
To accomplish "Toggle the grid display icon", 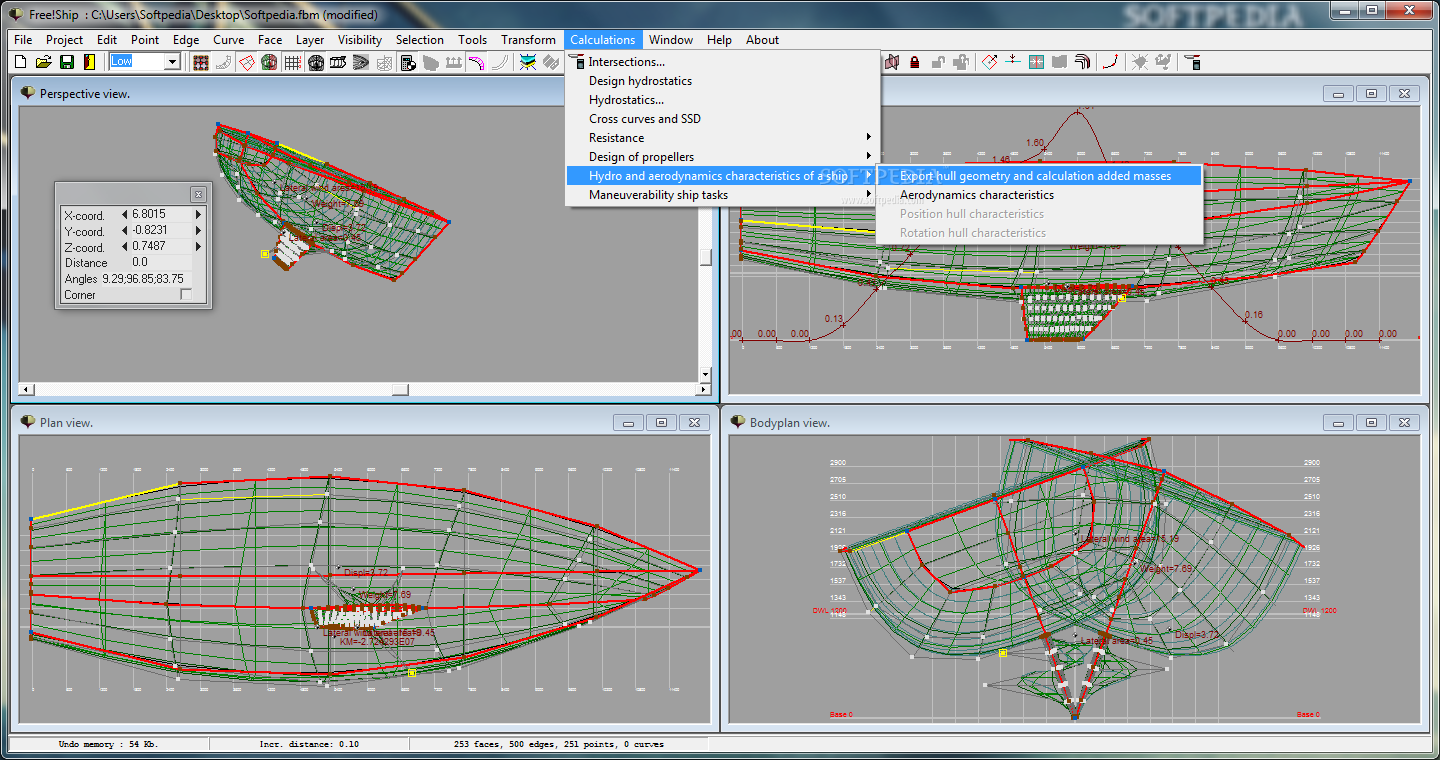I will click(x=292, y=62).
